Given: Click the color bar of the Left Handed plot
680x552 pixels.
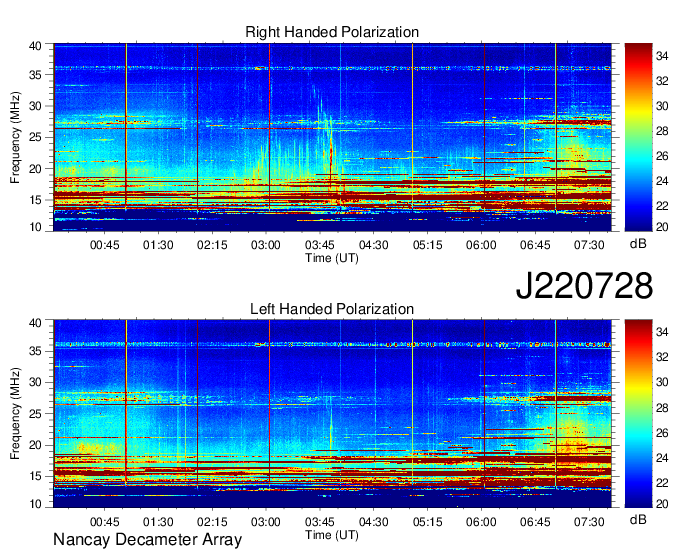Looking at the screenshot, I should 638,414.
